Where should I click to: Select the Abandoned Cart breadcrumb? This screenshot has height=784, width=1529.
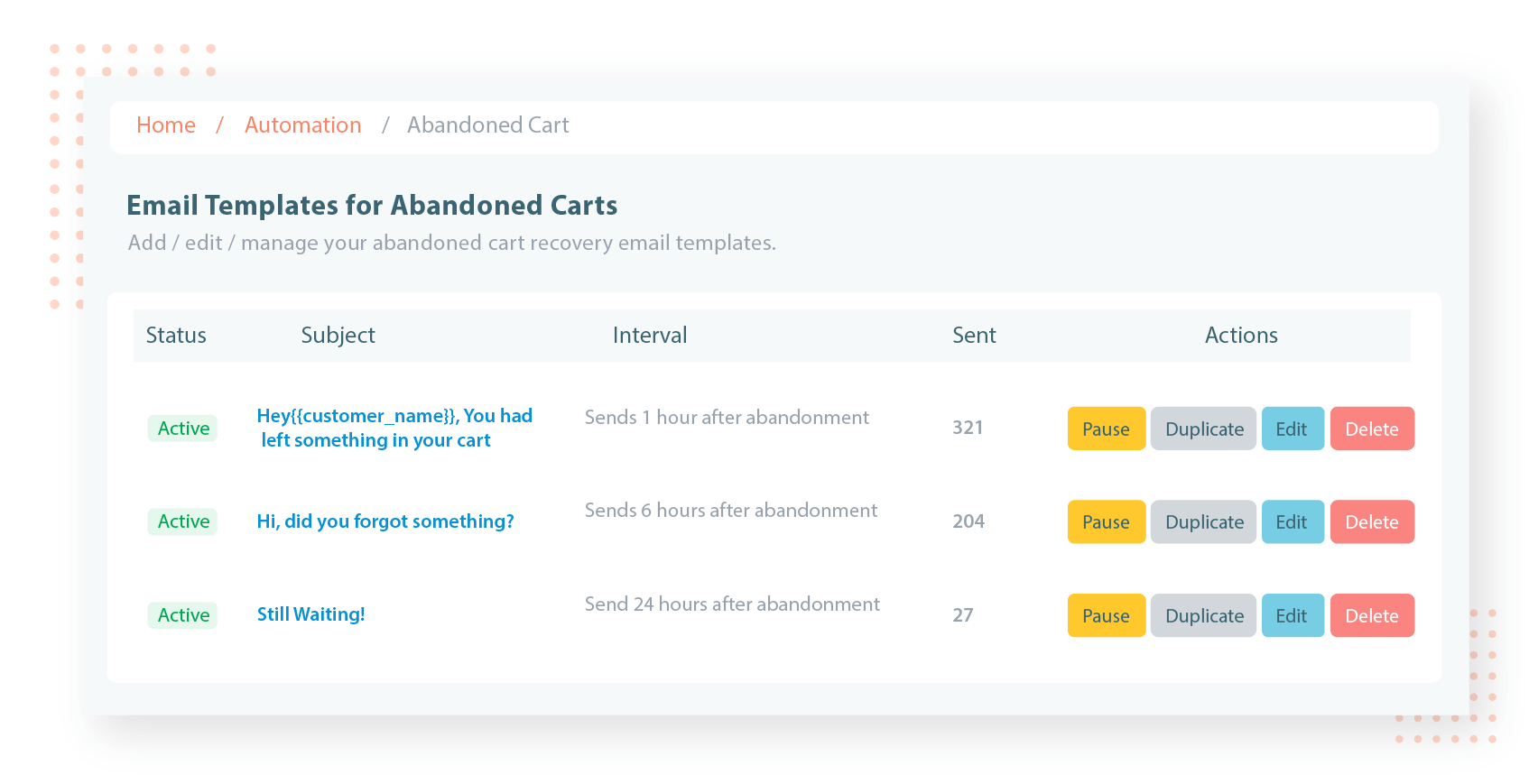(x=488, y=125)
